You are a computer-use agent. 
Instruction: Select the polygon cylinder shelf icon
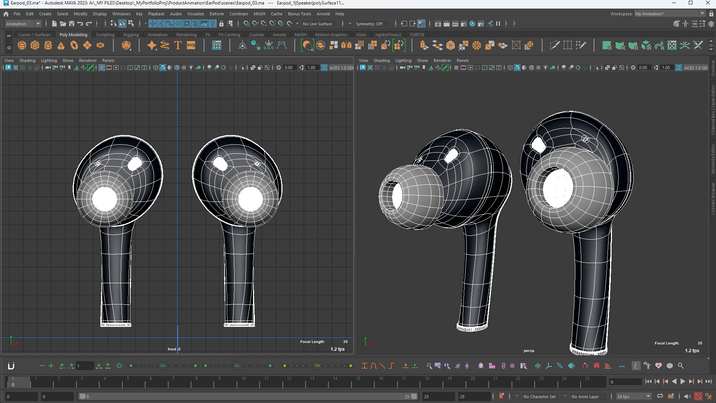(48, 45)
